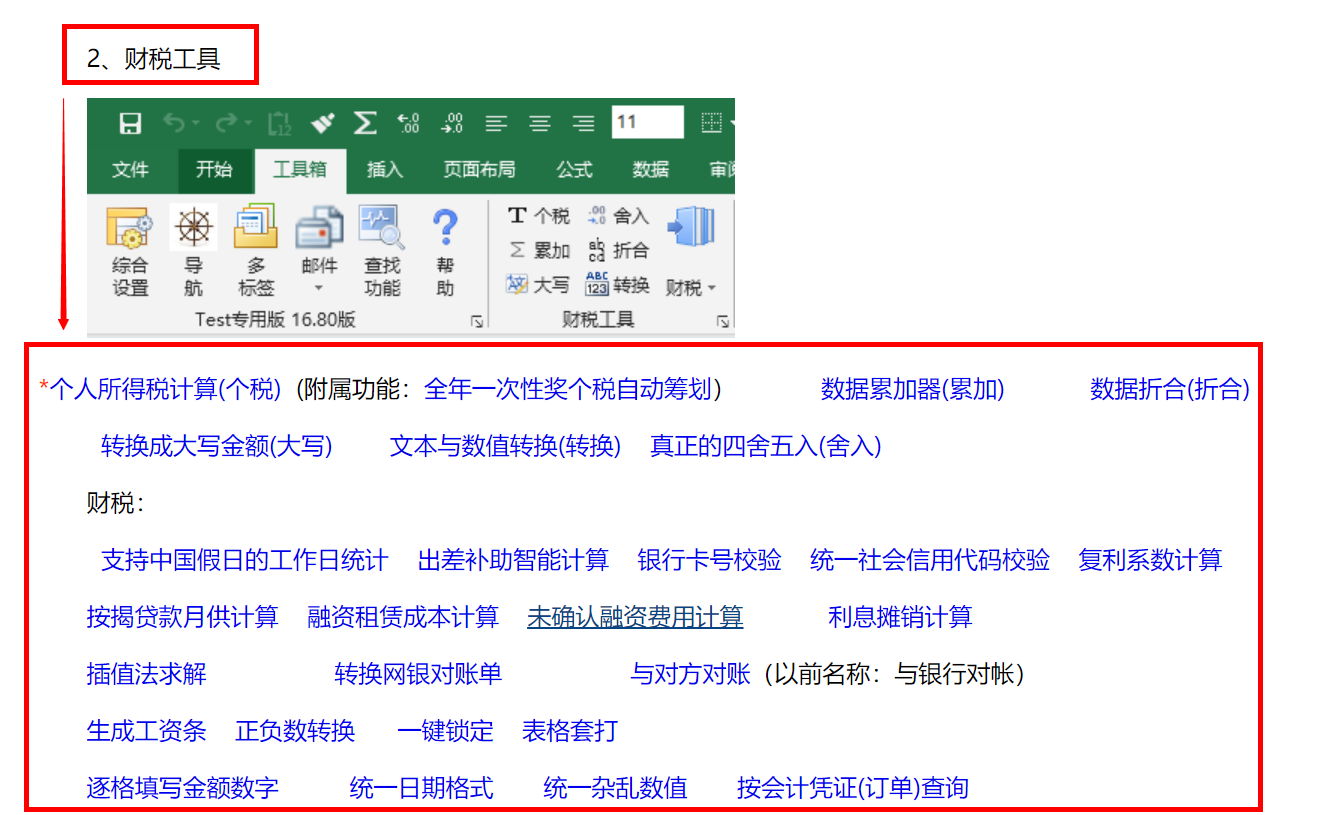This screenshot has height=815, width=1317.
Task: Open the 页面布局 tab
Action: (x=480, y=170)
